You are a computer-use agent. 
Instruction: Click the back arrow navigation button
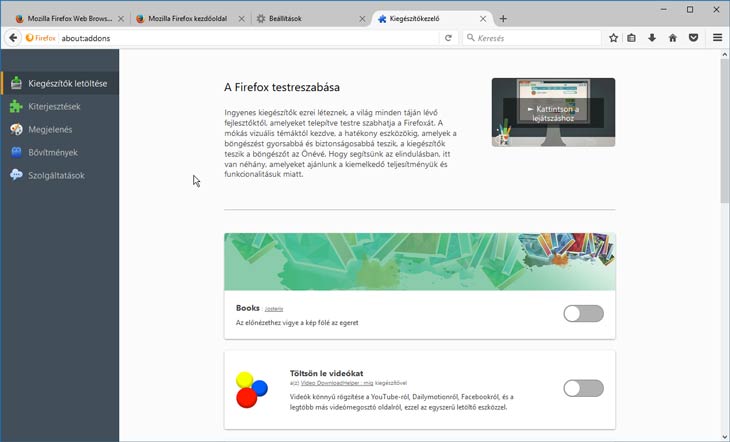(x=13, y=38)
